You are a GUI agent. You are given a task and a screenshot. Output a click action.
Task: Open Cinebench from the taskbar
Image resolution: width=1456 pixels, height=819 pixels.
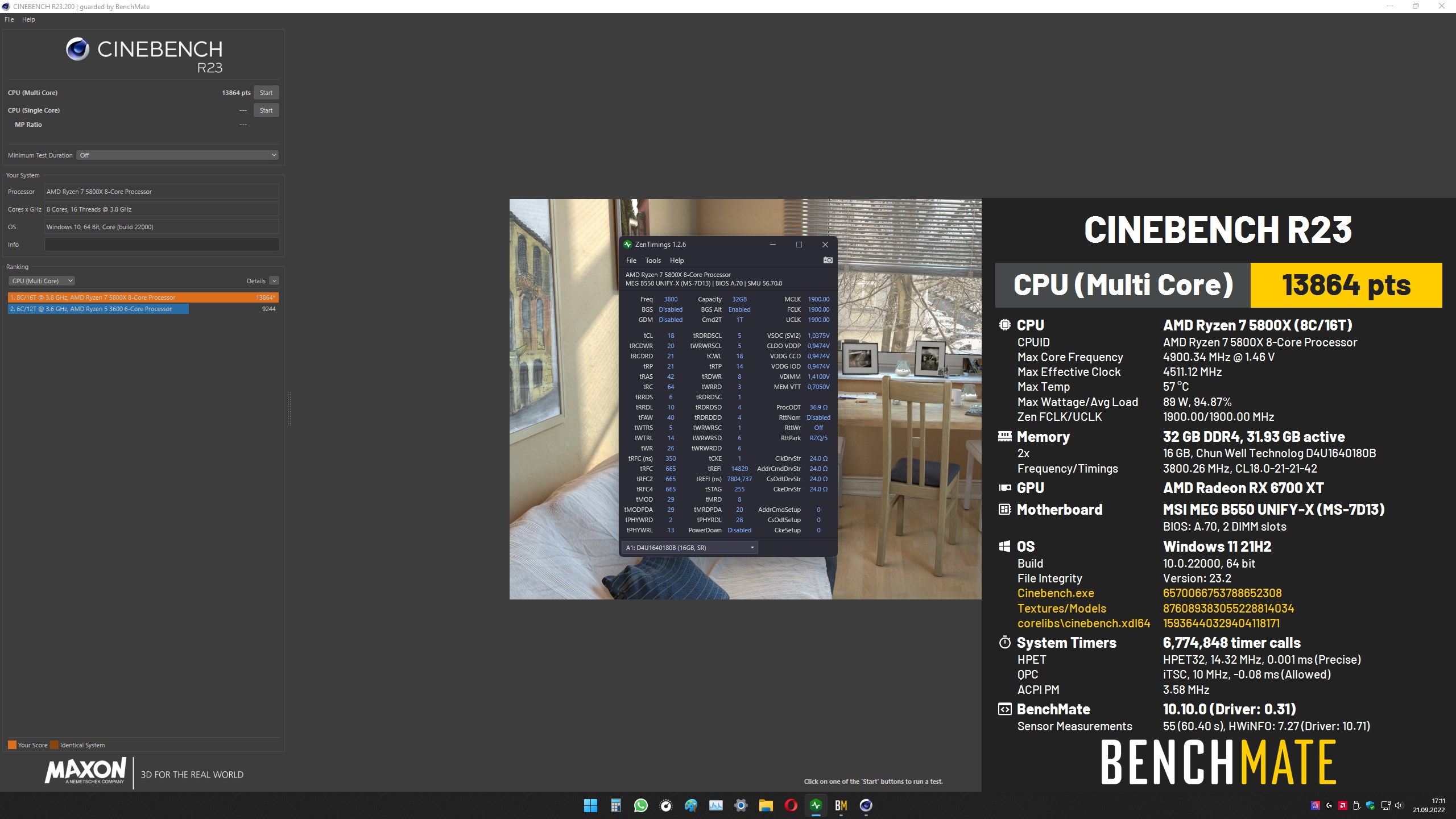[x=866, y=805]
